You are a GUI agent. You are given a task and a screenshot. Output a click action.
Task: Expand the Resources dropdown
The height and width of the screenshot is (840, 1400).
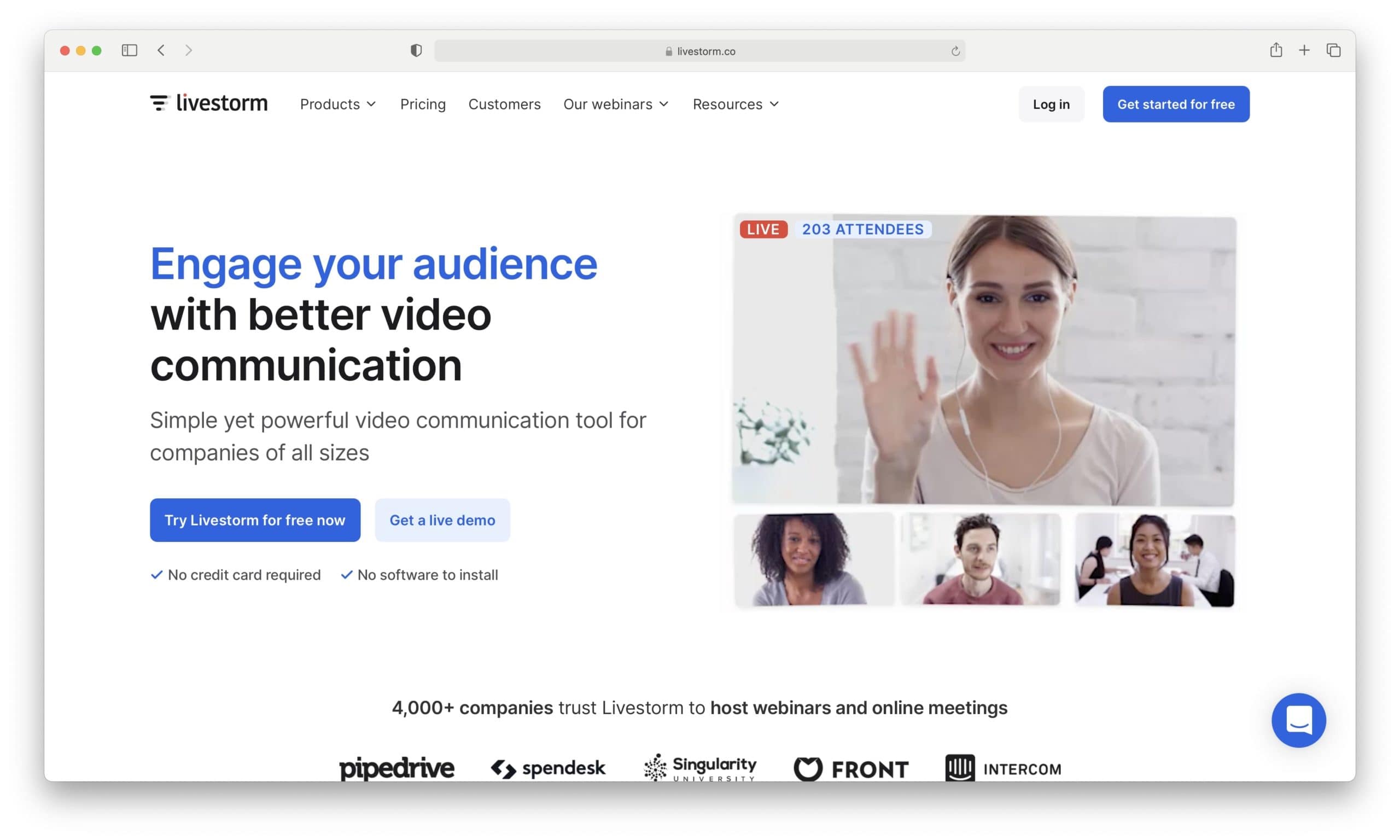tap(735, 104)
